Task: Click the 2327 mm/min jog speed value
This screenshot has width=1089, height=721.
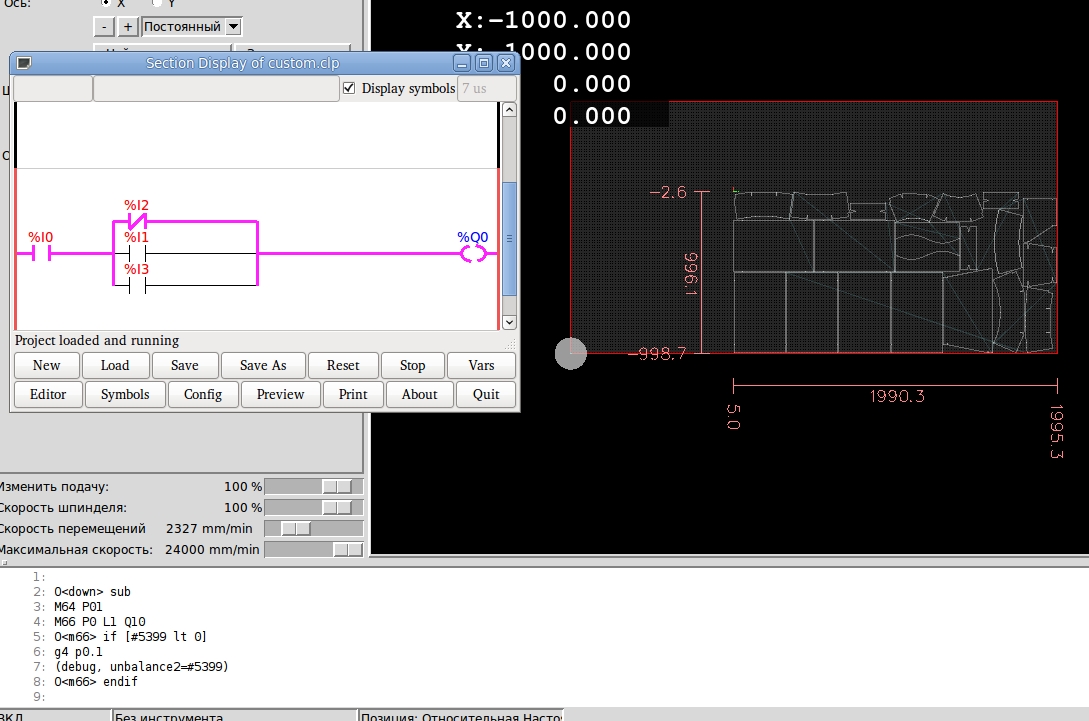Action: pos(209,529)
